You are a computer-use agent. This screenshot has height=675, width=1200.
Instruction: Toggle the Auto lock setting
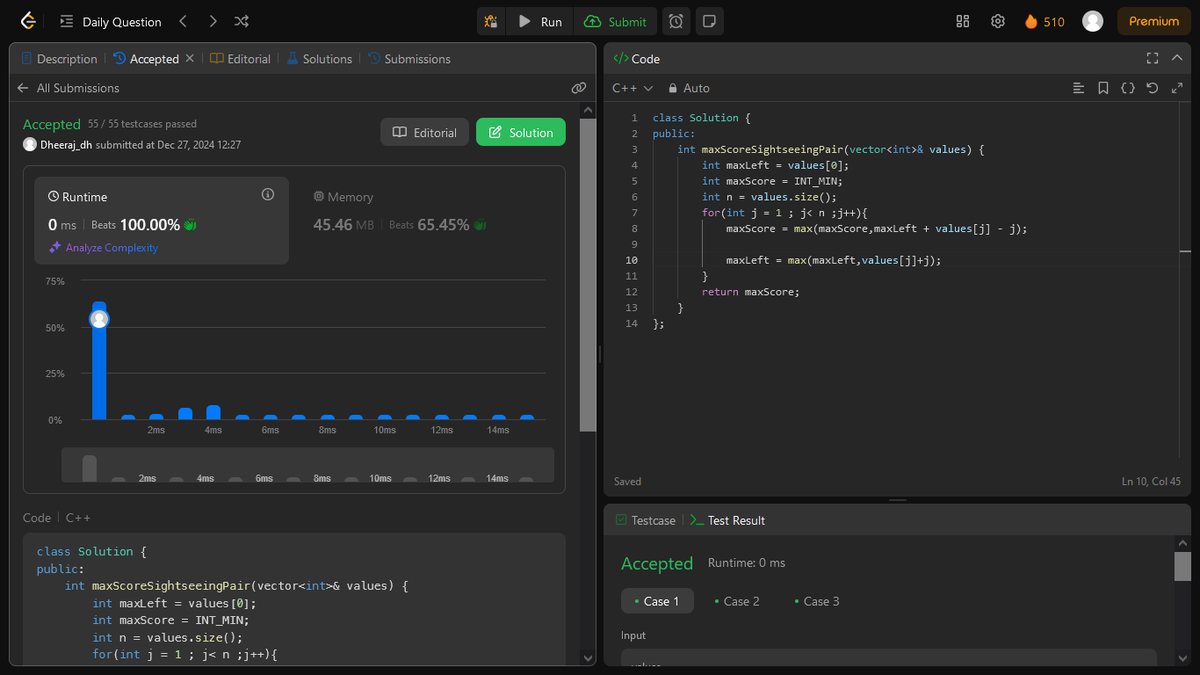click(x=689, y=88)
